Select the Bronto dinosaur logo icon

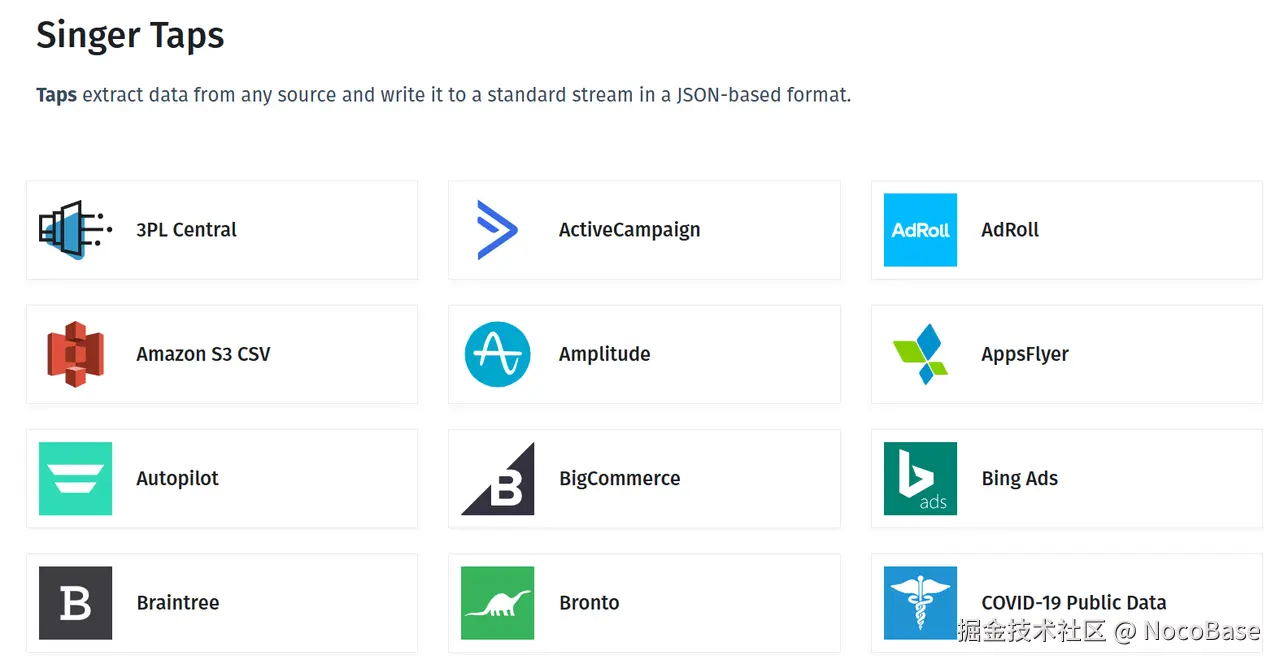pyautogui.click(x=497, y=603)
